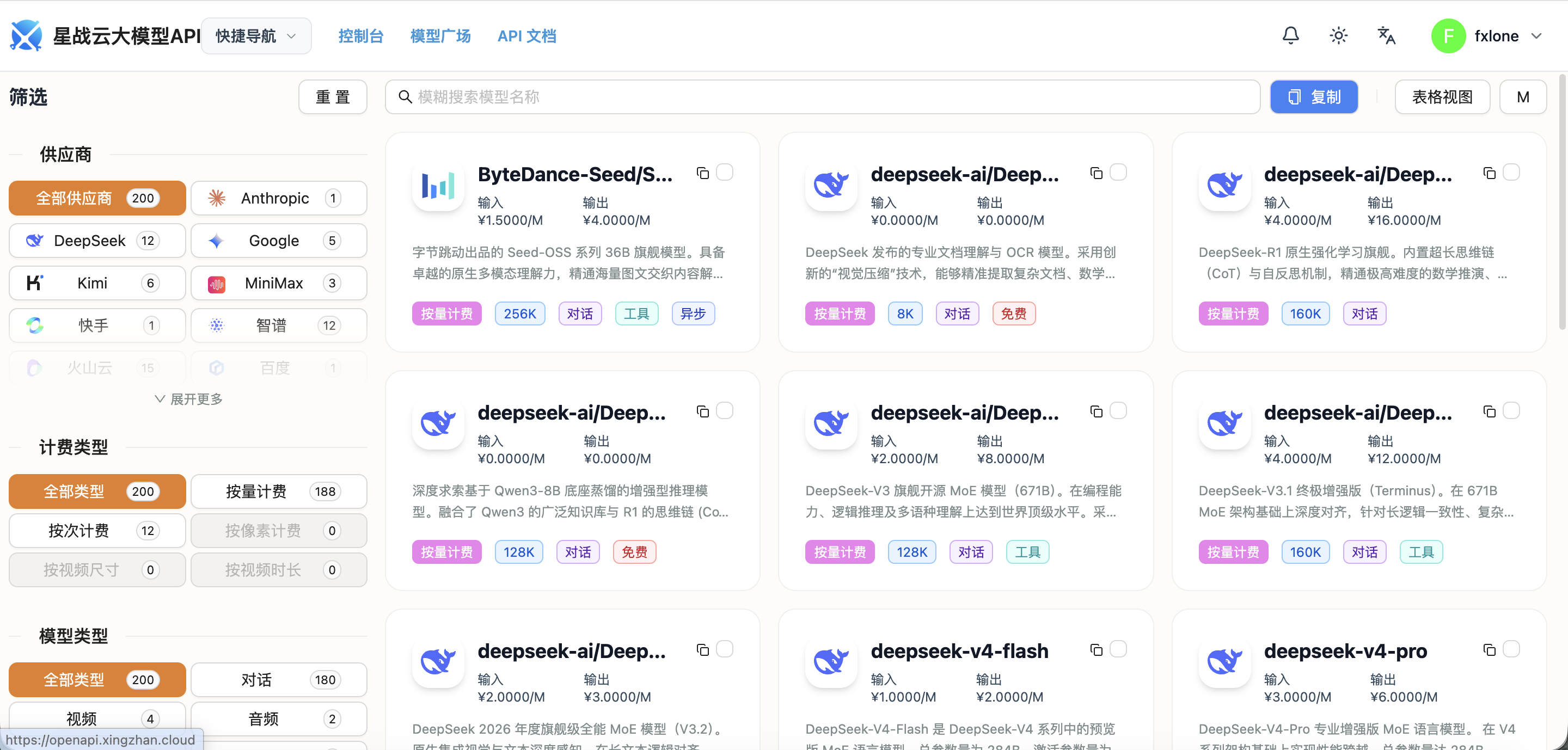This screenshot has height=750, width=1568.
Task: Filter by 快手 provider
Action: pos(97,325)
